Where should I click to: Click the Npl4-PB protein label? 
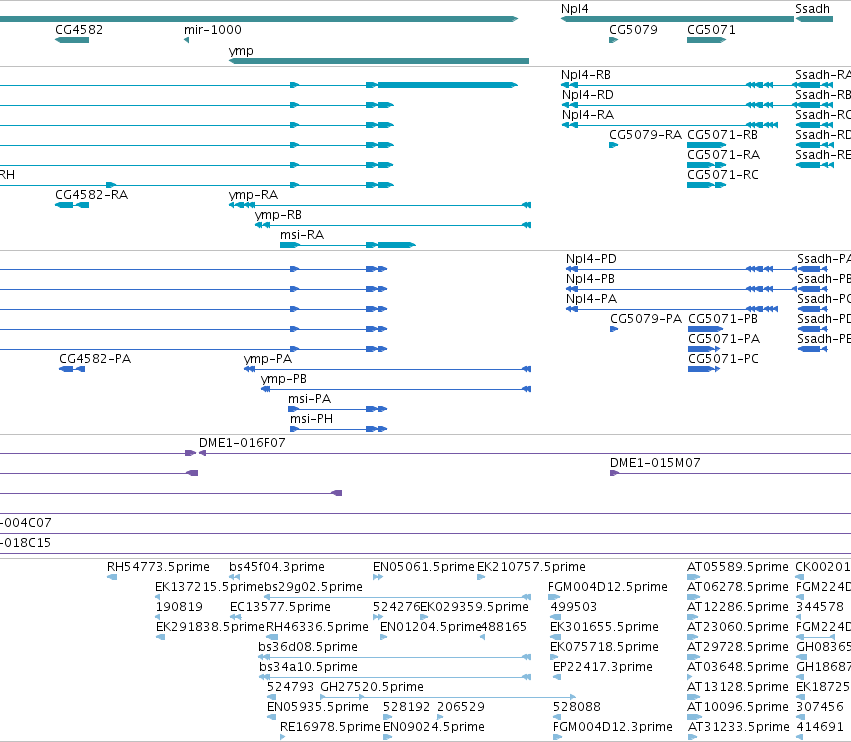tap(590, 279)
